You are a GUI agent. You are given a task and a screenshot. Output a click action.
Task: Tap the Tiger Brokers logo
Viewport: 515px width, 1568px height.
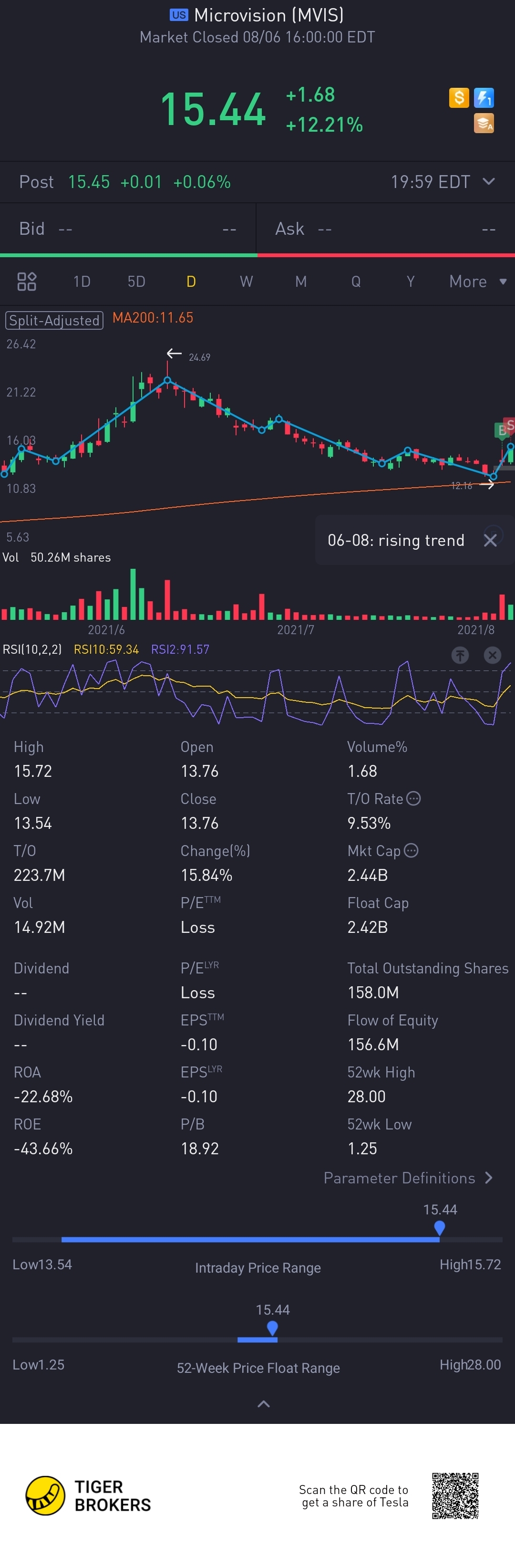(x=88, y=1495)
